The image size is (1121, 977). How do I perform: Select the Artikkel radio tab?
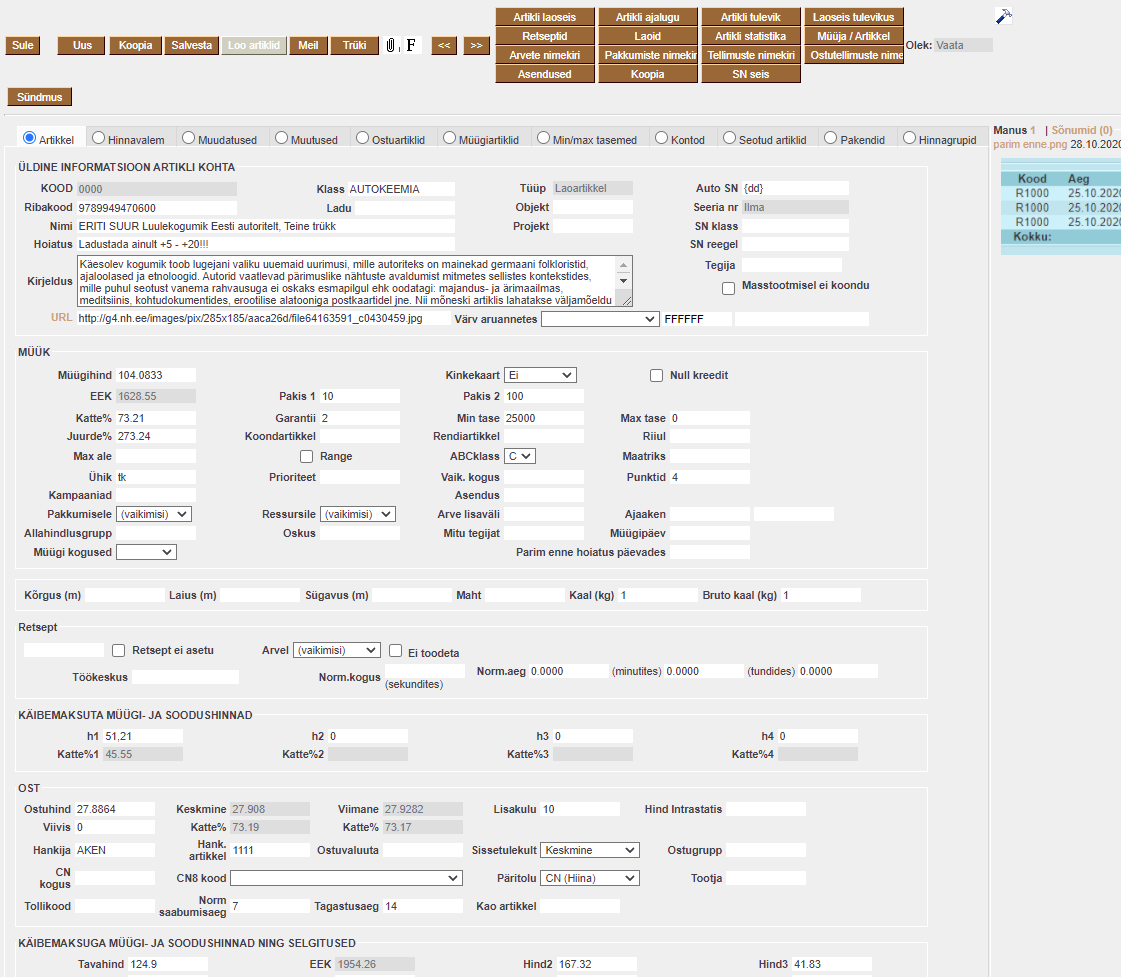pyautogui.click(x=29, y=138)
